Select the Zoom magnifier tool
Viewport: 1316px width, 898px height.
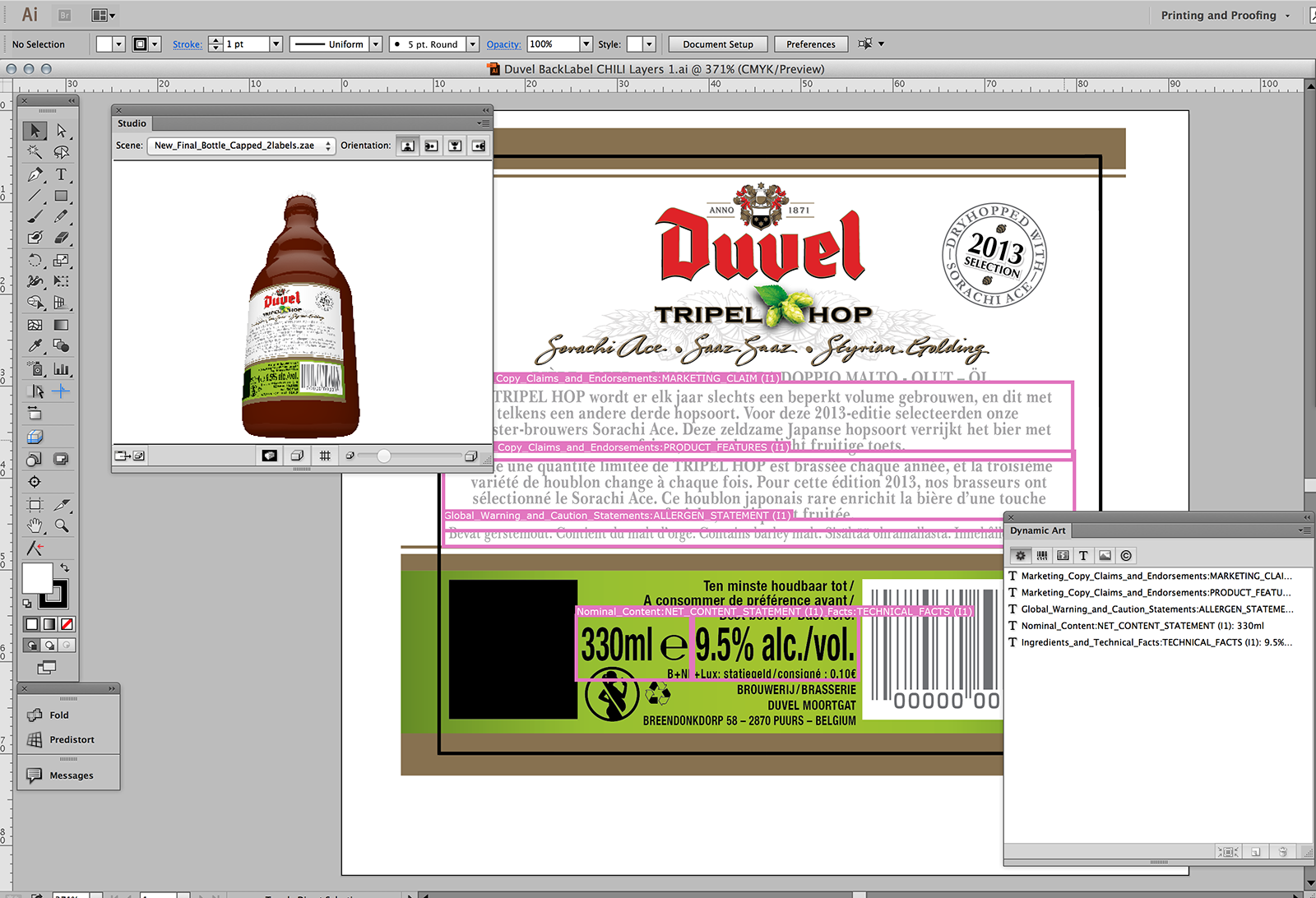62,525
